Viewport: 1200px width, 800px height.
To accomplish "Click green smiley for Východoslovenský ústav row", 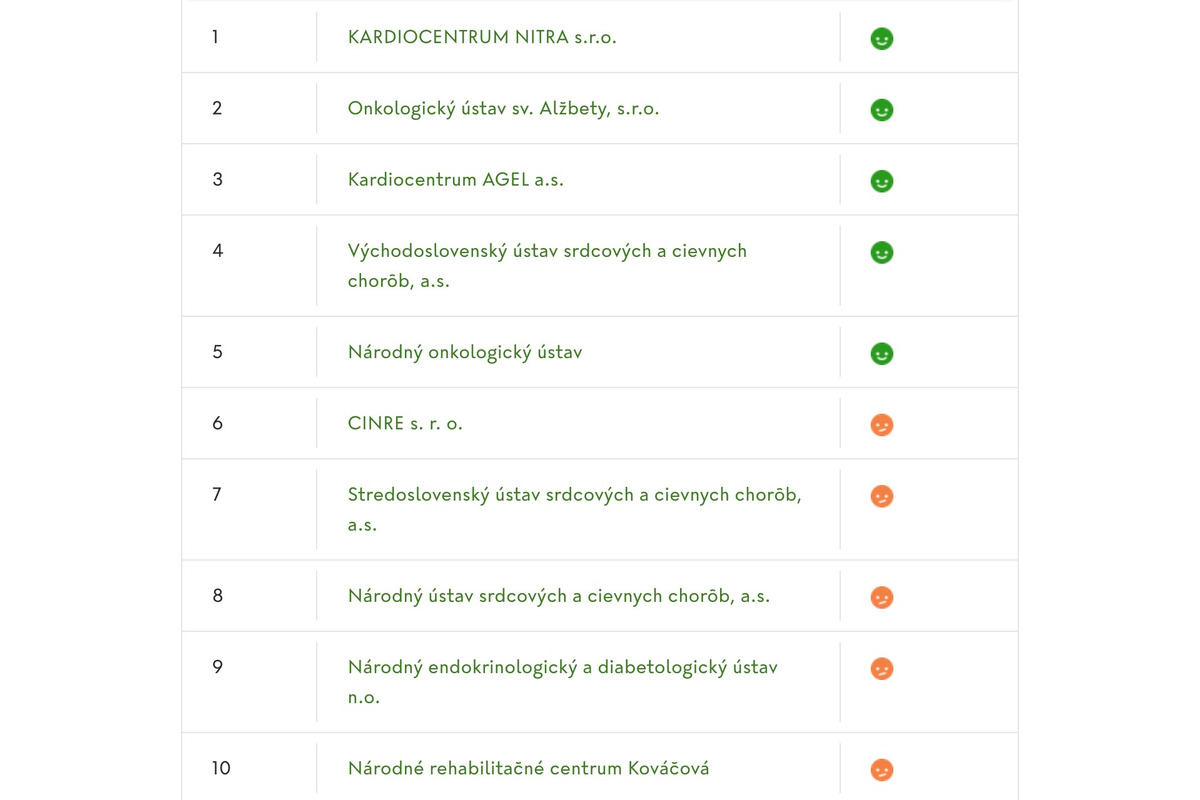I will tap(881, 253).
